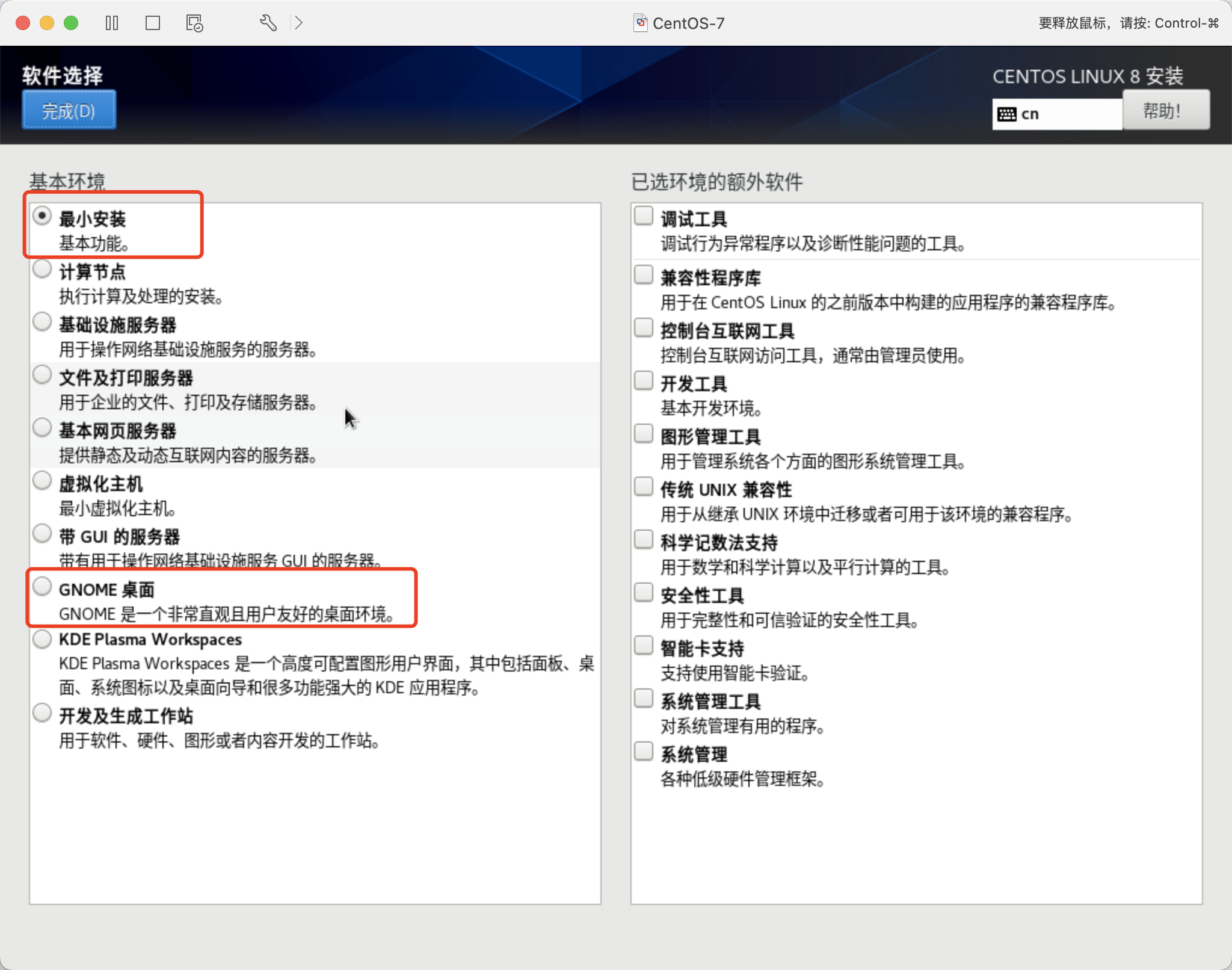This screenshot has width=1232, height=970.
Task: Click the description GNOME 是一个非常直观且用户友好的桌面环境。
Action: coord(227,614)
